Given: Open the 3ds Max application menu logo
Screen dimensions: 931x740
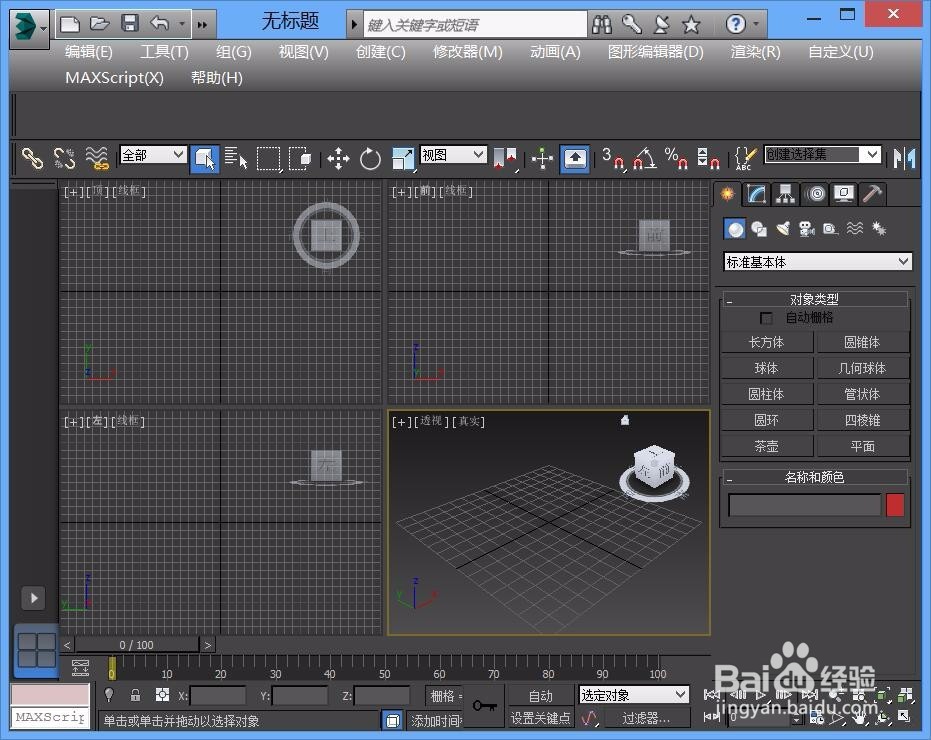Looking at the screenshot, I should click(28, 27).
